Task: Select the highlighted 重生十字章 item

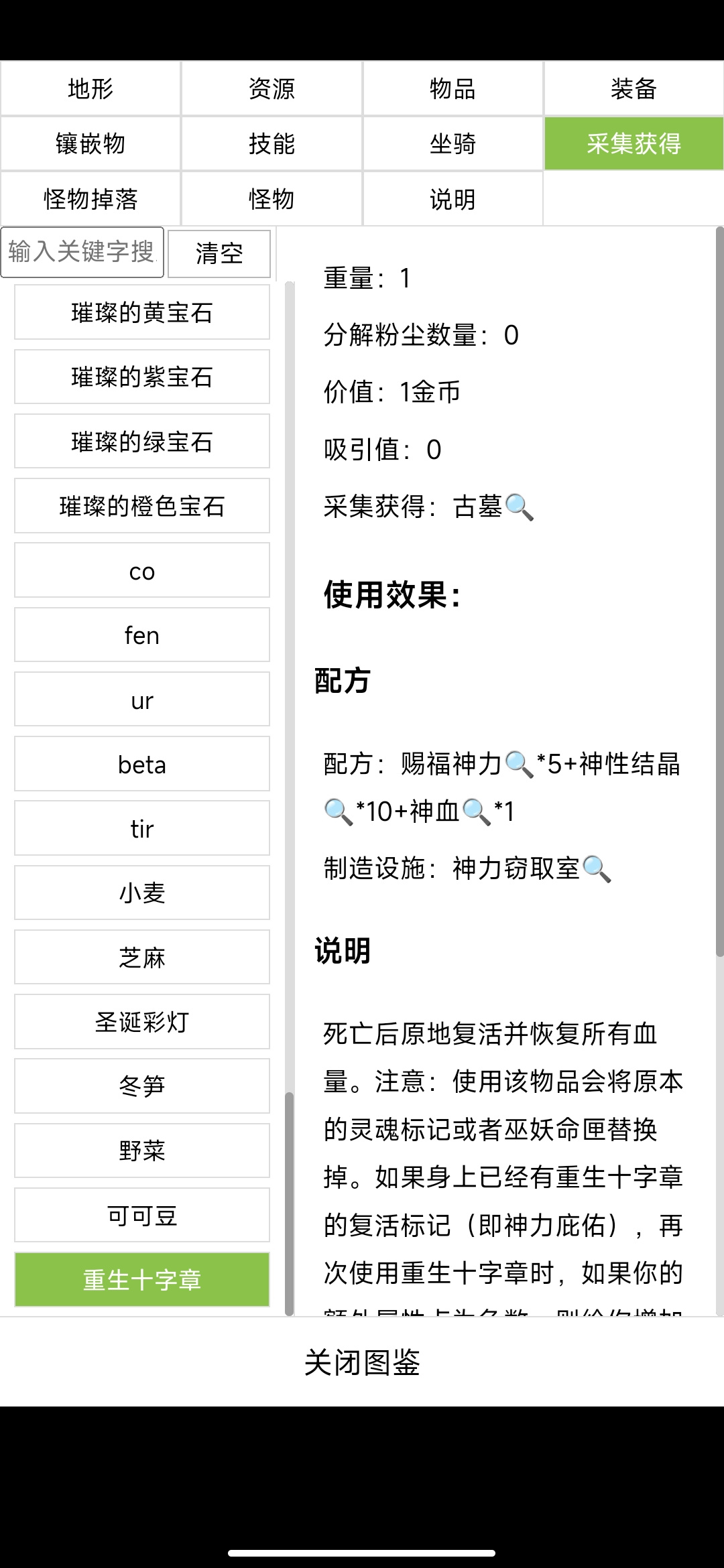Action: click(x=142, y=1279)
